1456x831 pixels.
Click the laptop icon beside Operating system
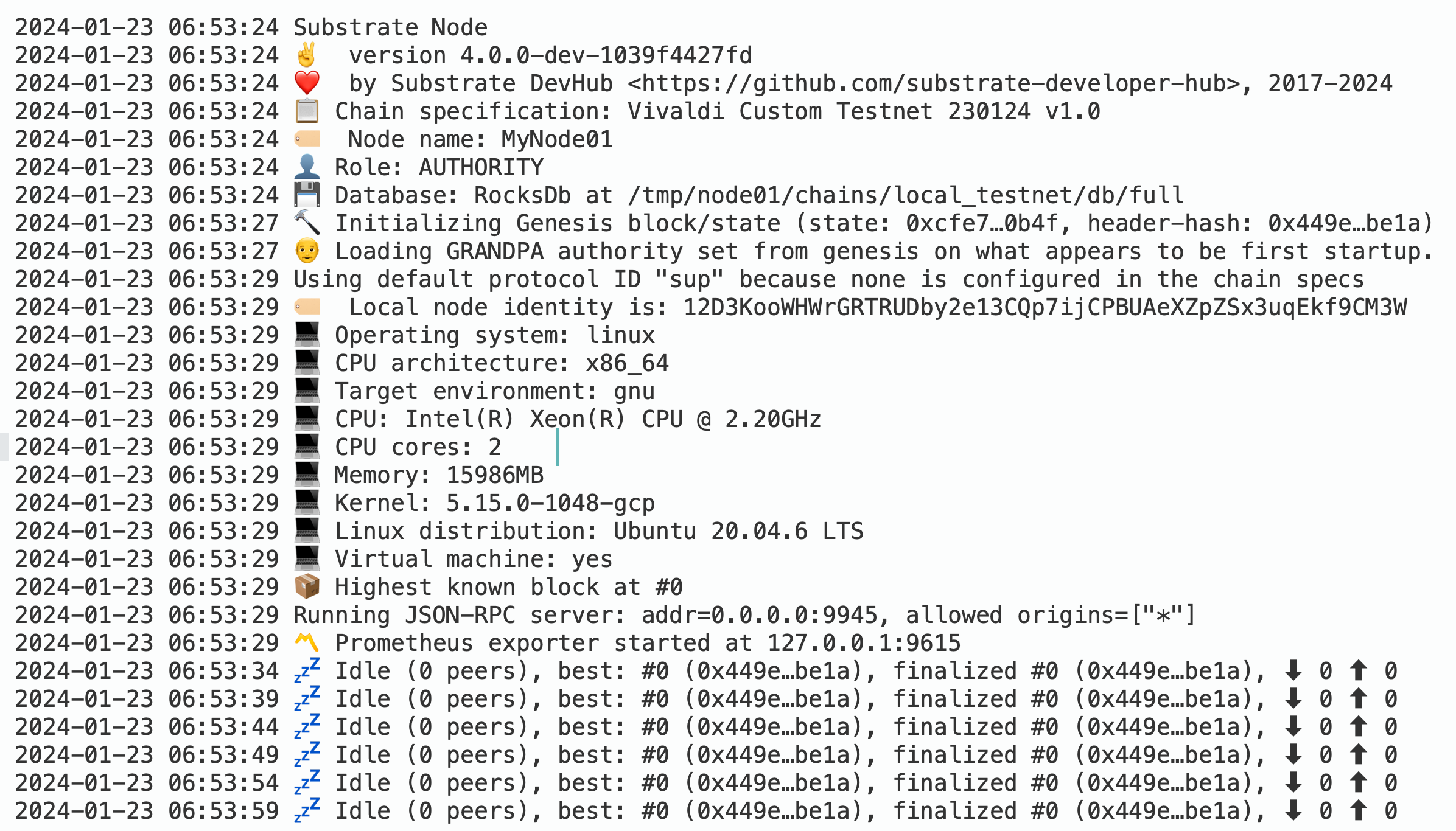307,335
